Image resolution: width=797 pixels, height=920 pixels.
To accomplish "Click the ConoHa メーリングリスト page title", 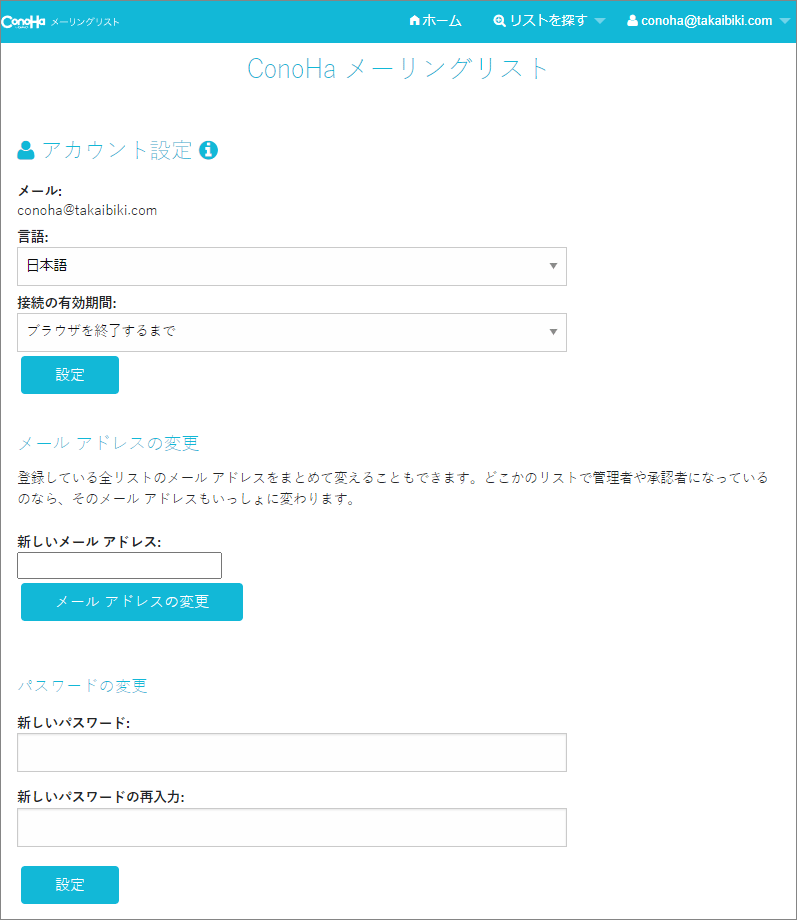I will pyautogui.click(x=398, y=69).
